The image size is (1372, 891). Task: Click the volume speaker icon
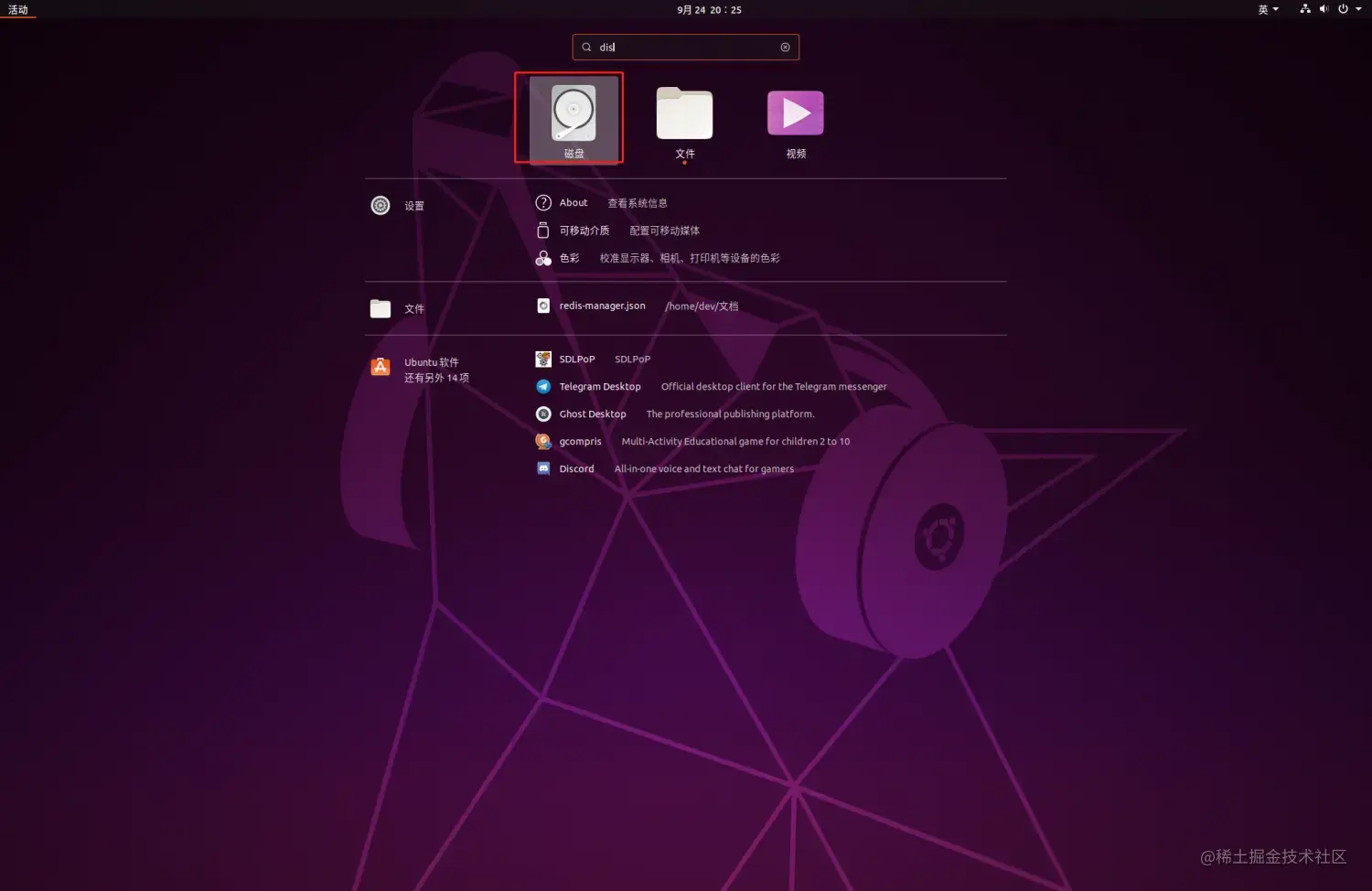tap(1324, 9)
